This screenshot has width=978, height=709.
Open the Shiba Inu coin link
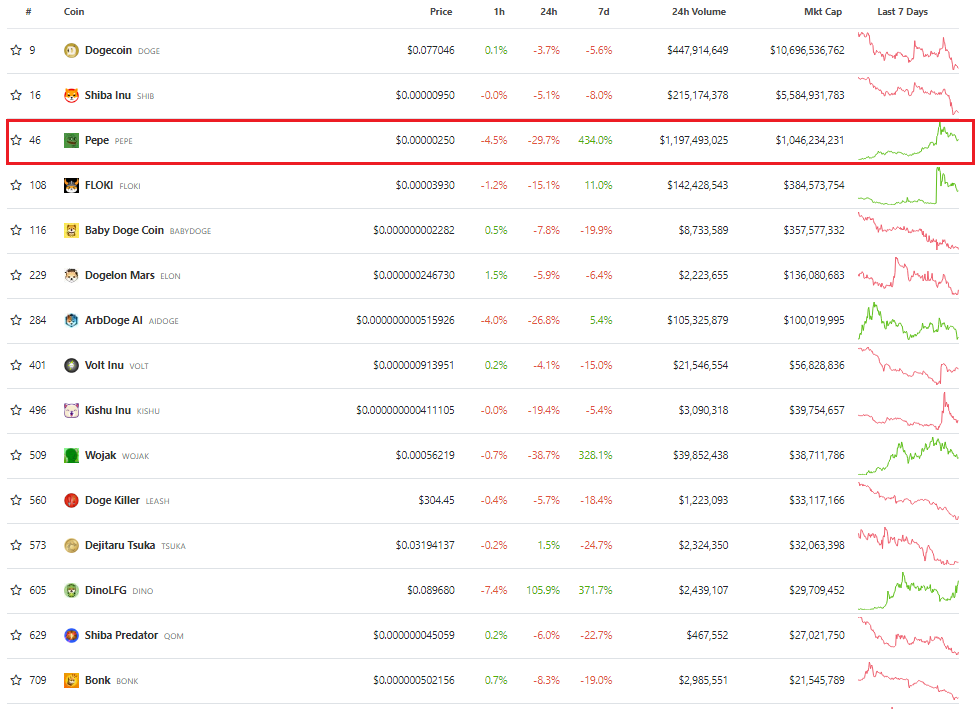pyautogui.click(x=108, y=95)
